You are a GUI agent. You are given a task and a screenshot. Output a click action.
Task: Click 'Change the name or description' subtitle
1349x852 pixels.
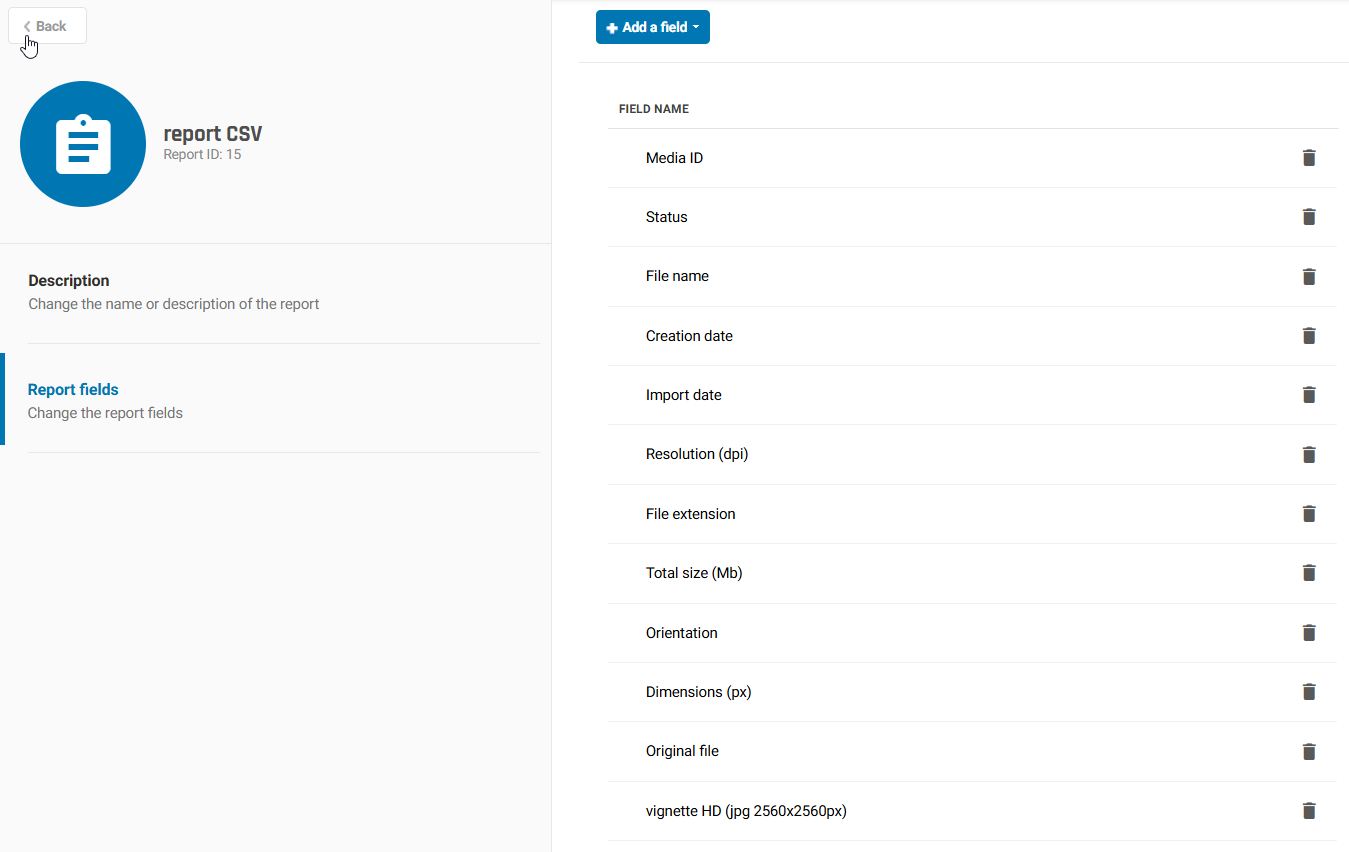[173, 304]
